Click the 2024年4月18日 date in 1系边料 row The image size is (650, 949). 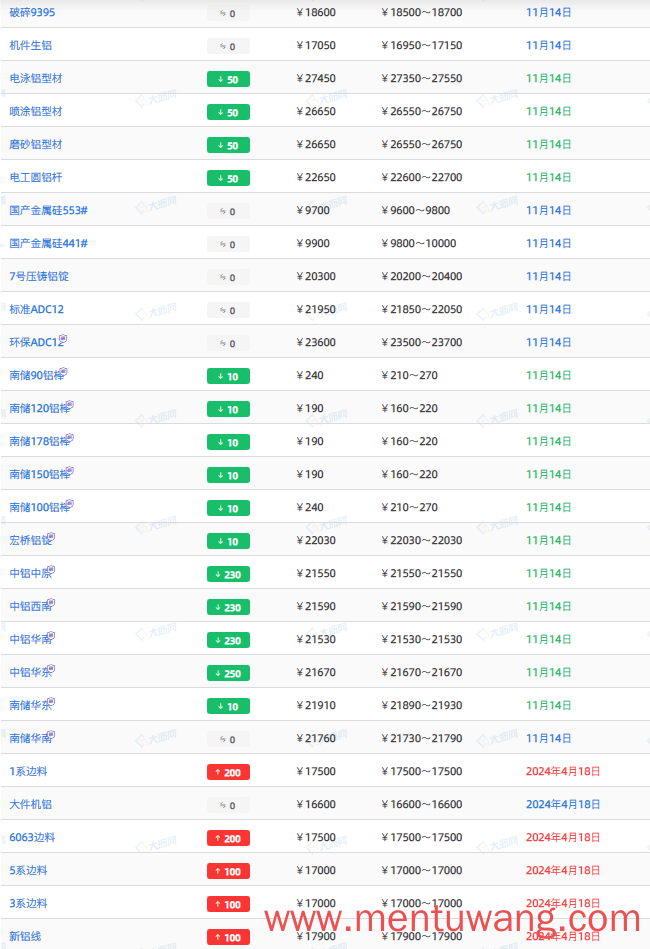(563, 771)
